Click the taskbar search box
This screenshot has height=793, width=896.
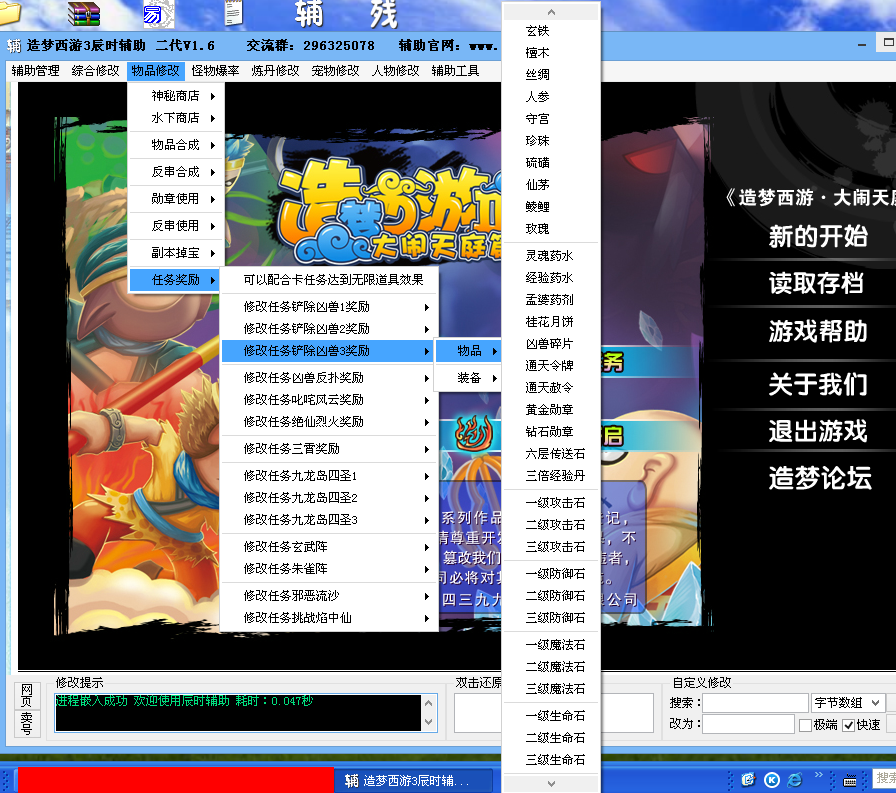[885, 779]
